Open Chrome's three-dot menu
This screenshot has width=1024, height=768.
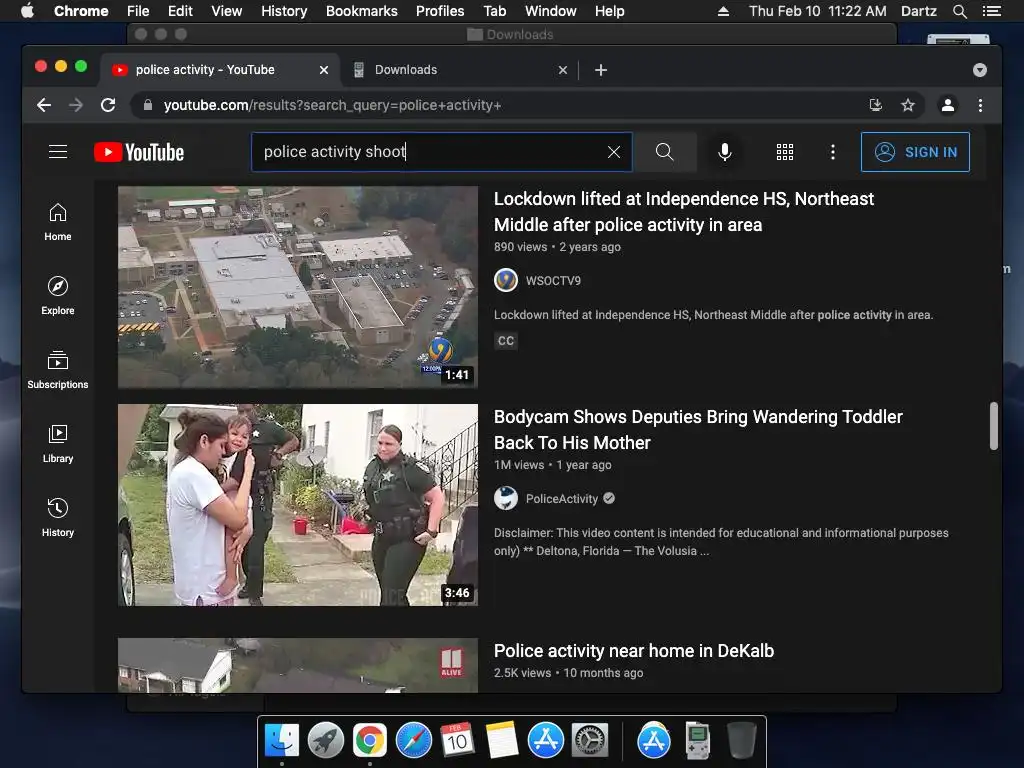pos(980,105)
